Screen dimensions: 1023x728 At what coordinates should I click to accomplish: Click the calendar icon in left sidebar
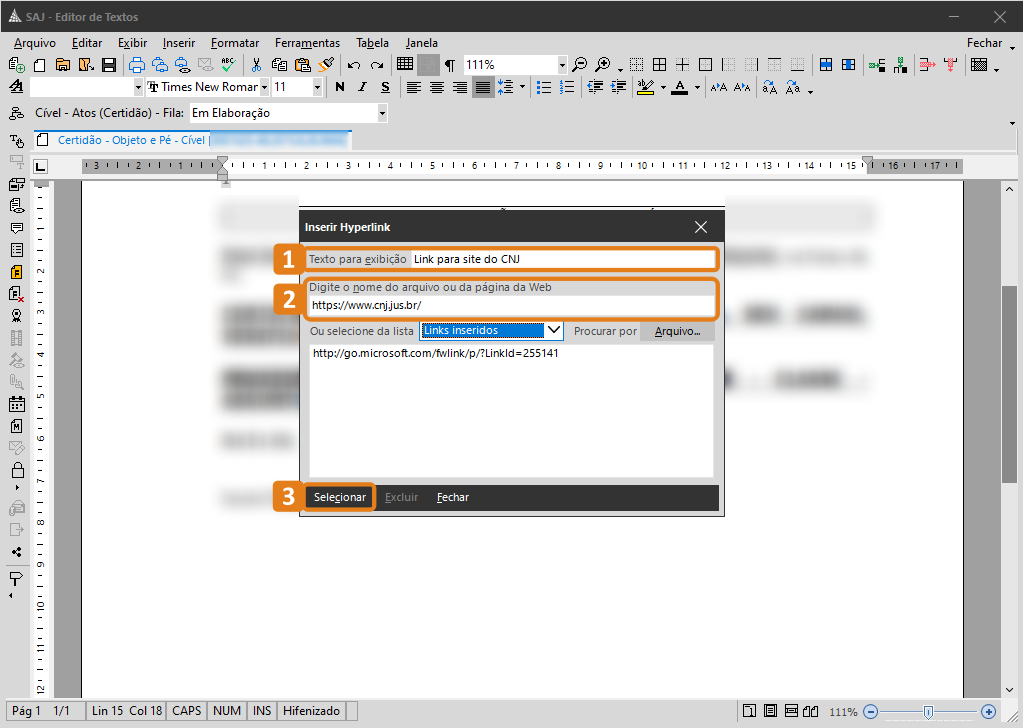tap(16, 404)
